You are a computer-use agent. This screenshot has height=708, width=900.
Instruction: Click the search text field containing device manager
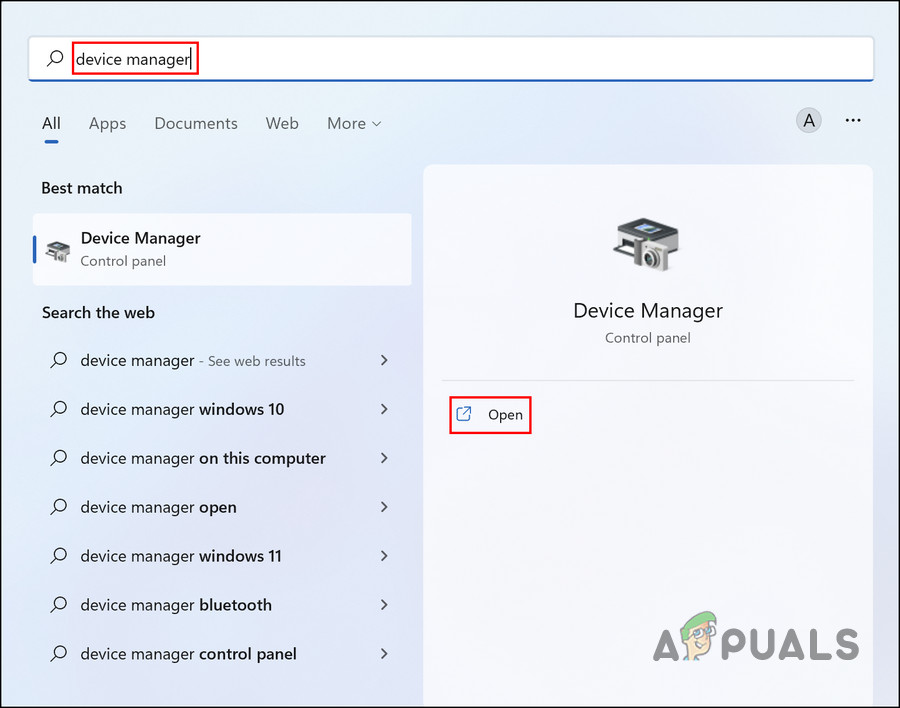click(x=451, y=59)
